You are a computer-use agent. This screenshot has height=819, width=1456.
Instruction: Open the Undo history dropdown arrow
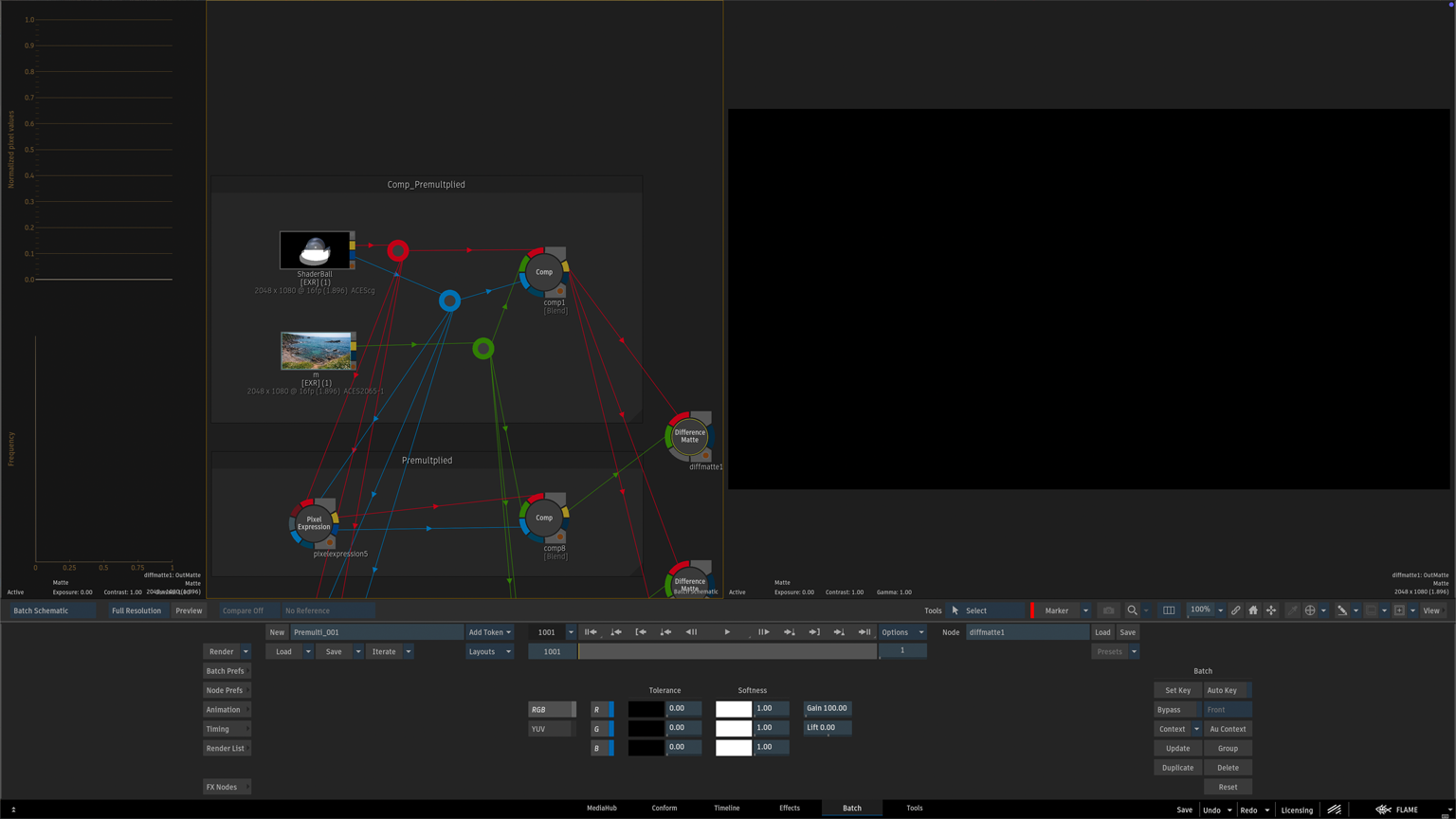[1229, 810]
